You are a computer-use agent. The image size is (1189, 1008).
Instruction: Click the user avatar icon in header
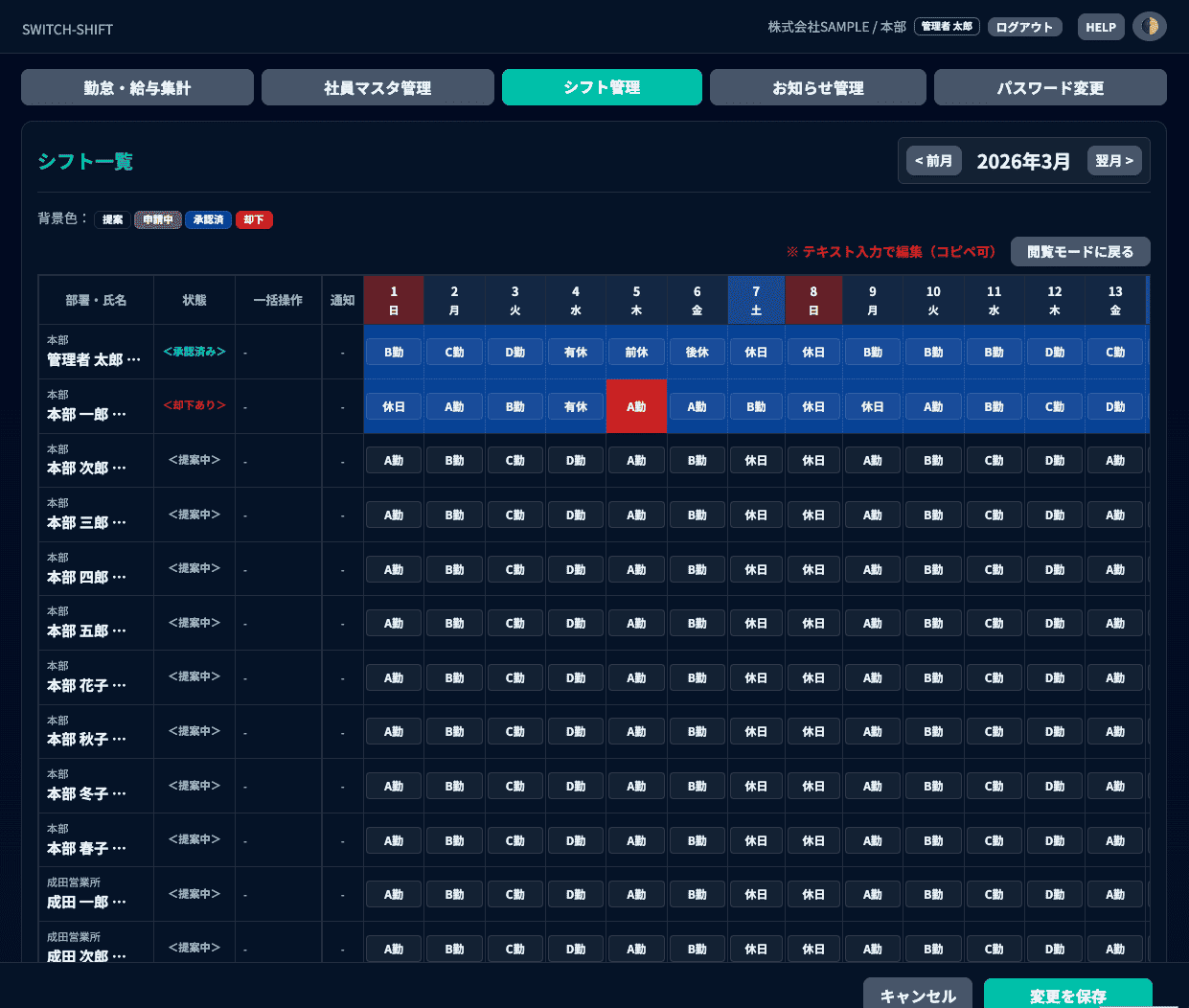(x=1149, y=27)
